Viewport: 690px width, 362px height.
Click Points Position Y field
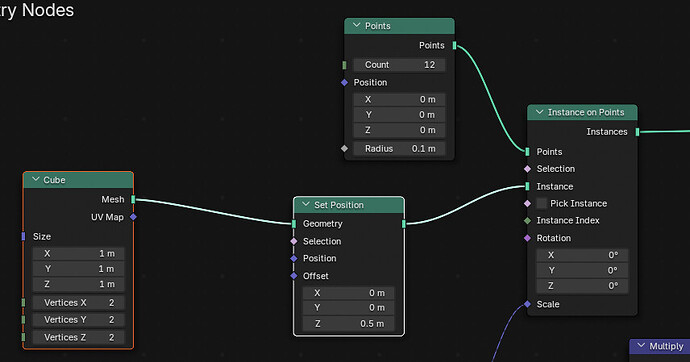(399, 115)
